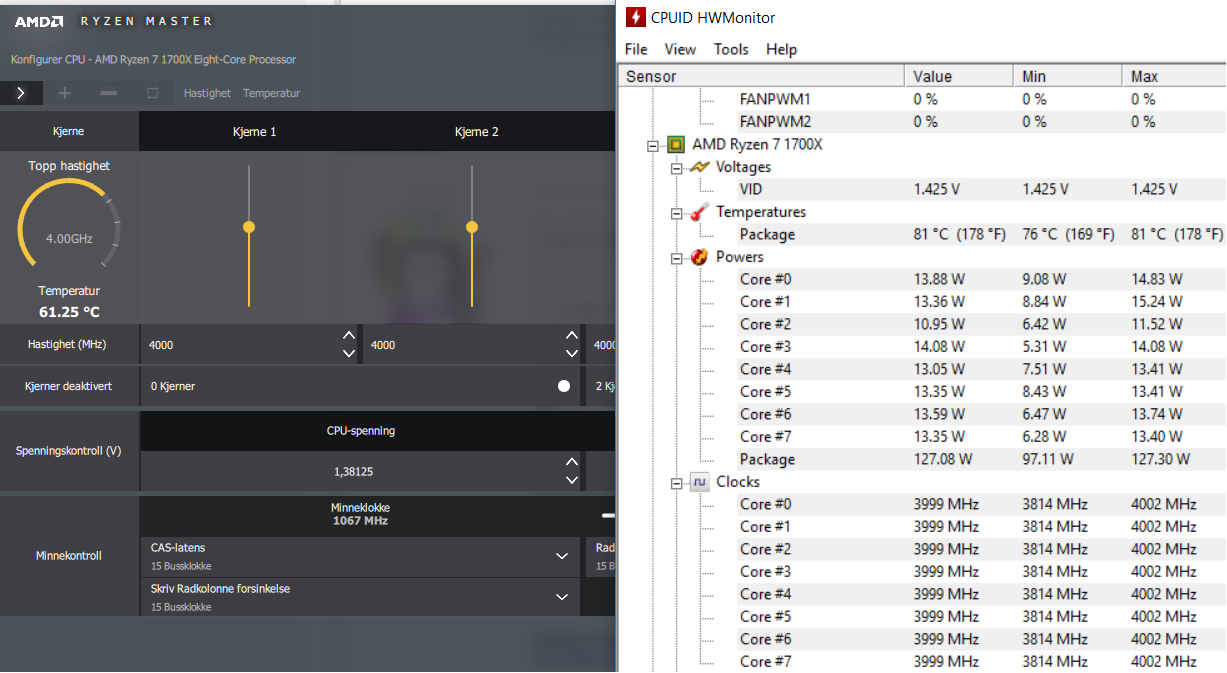Click the Voltages lightning icon
1227x673 pixels.
pyautogui.click(x=699, y=167)
